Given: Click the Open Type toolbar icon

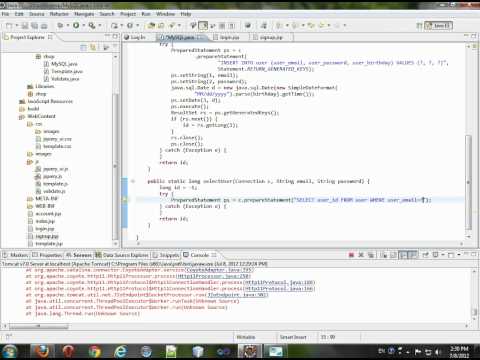Looking at the screenshot, I should 151,25.
